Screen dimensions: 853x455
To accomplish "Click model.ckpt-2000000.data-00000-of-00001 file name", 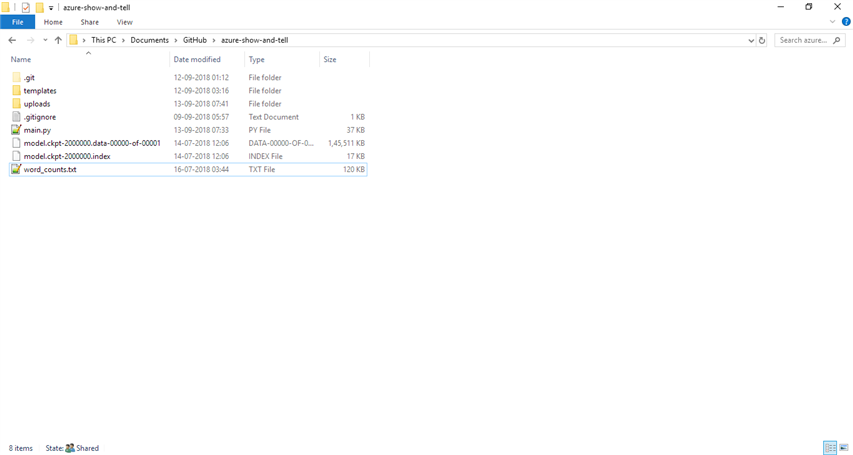I will (92, 143).
